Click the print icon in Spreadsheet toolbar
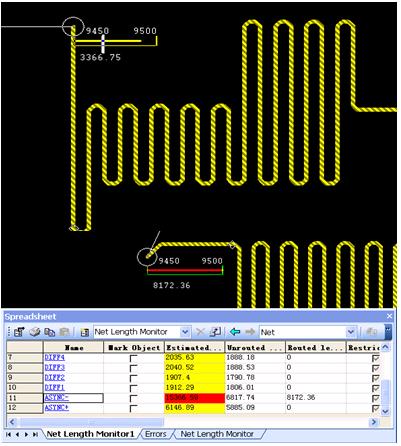This screenshot has width=401, height=446. click(x=34, y=332)
